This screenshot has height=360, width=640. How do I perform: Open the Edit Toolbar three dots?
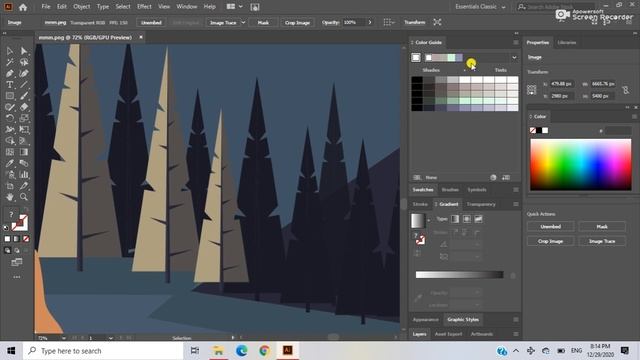point(17,277)
